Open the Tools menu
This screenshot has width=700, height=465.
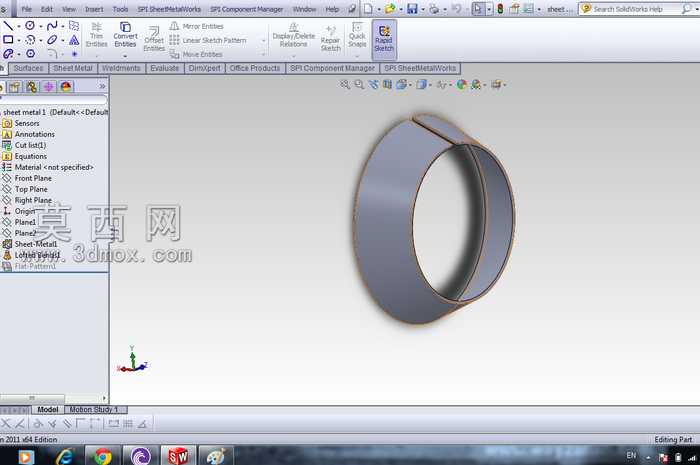[121, 9]
